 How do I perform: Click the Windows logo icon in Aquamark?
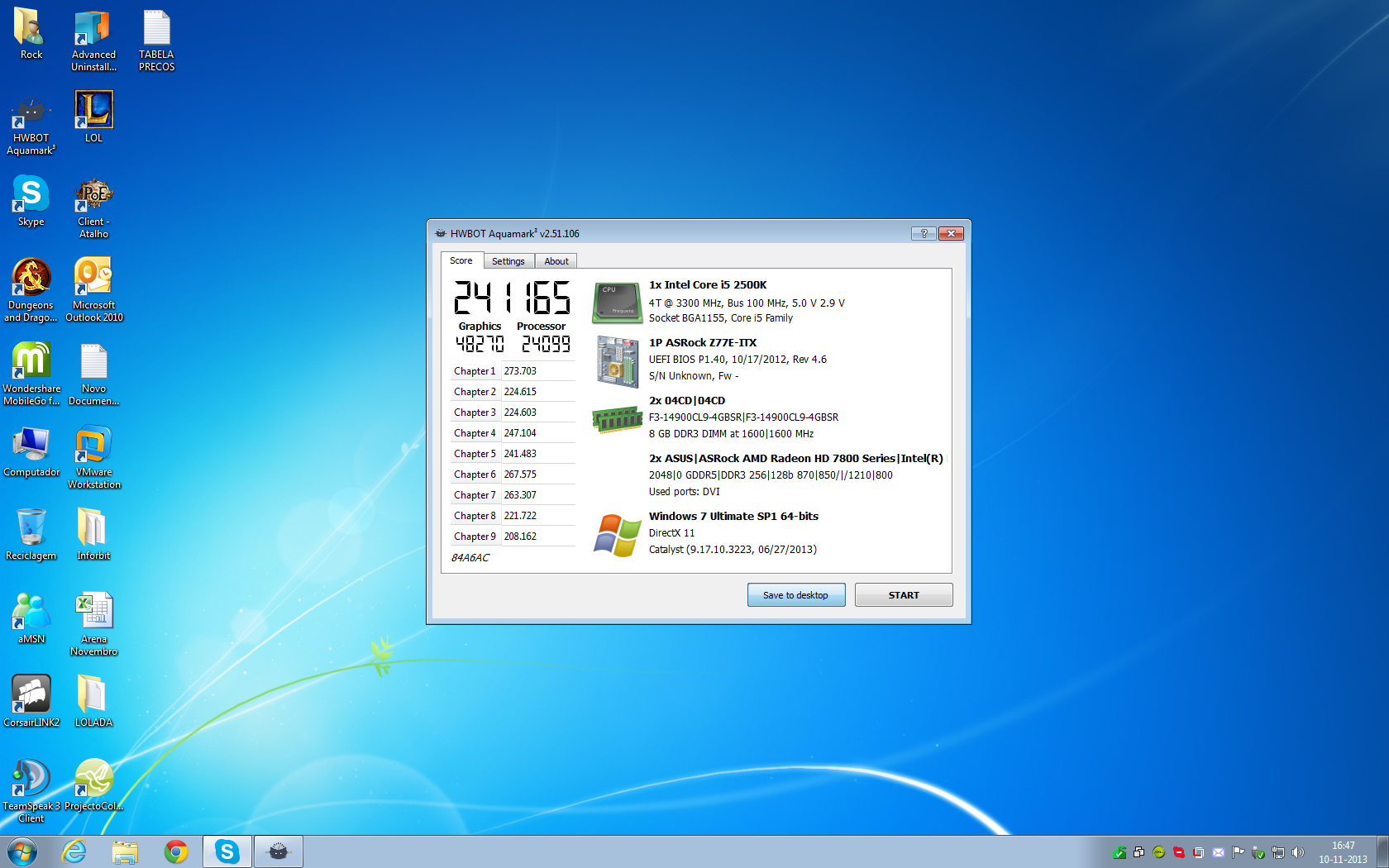click(617, 535)
